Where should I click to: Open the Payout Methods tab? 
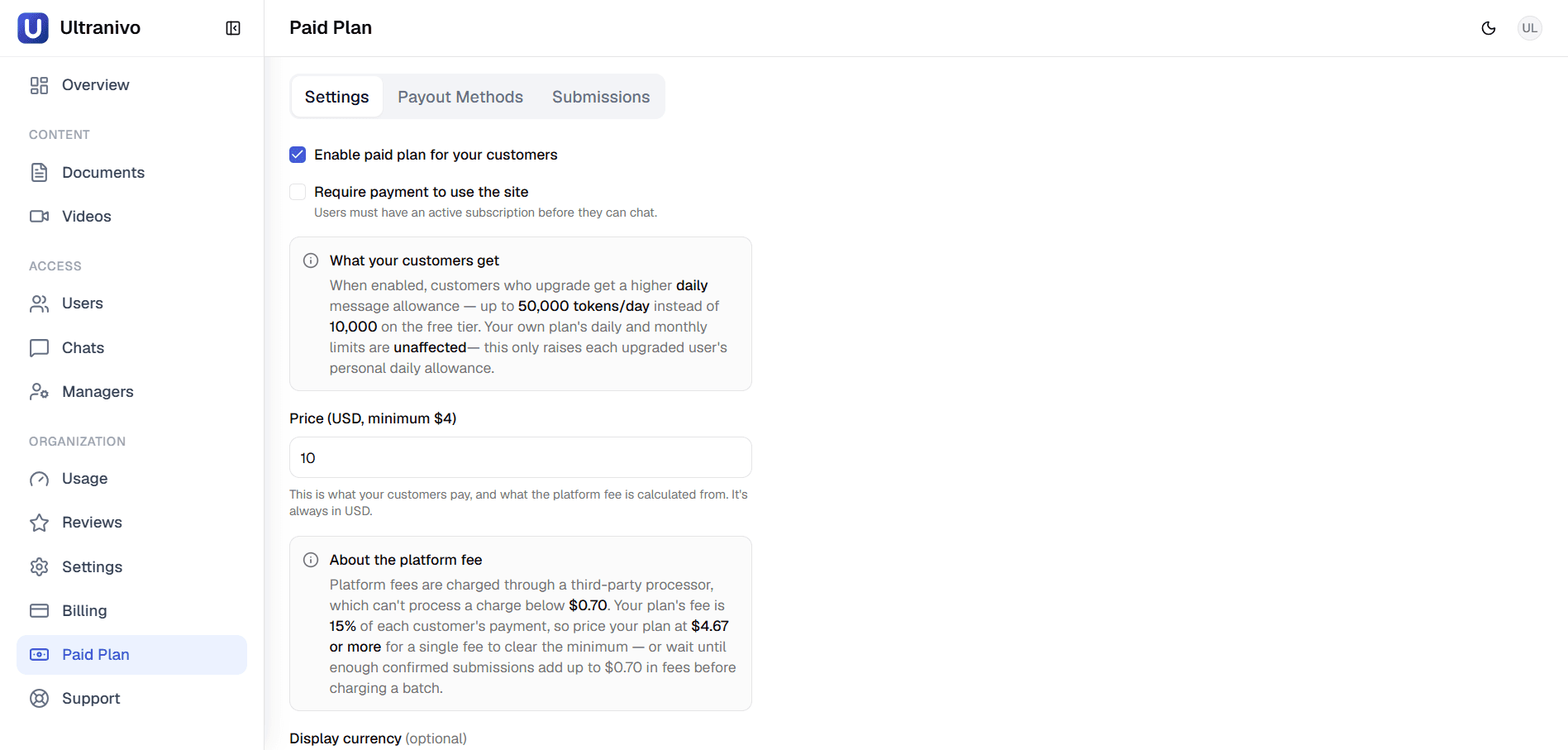(460, 97)
